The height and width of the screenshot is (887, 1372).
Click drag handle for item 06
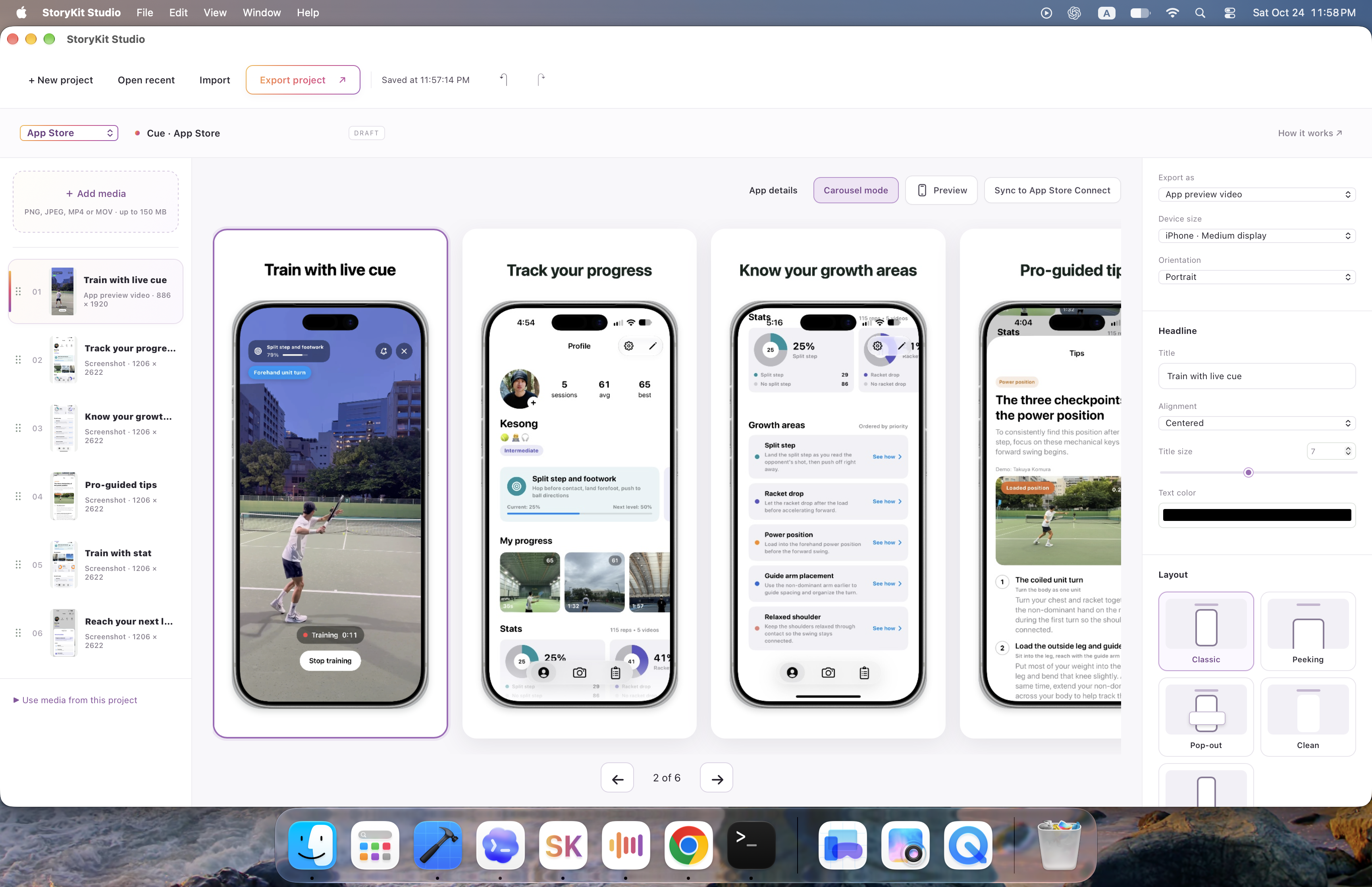coord(18,633)
